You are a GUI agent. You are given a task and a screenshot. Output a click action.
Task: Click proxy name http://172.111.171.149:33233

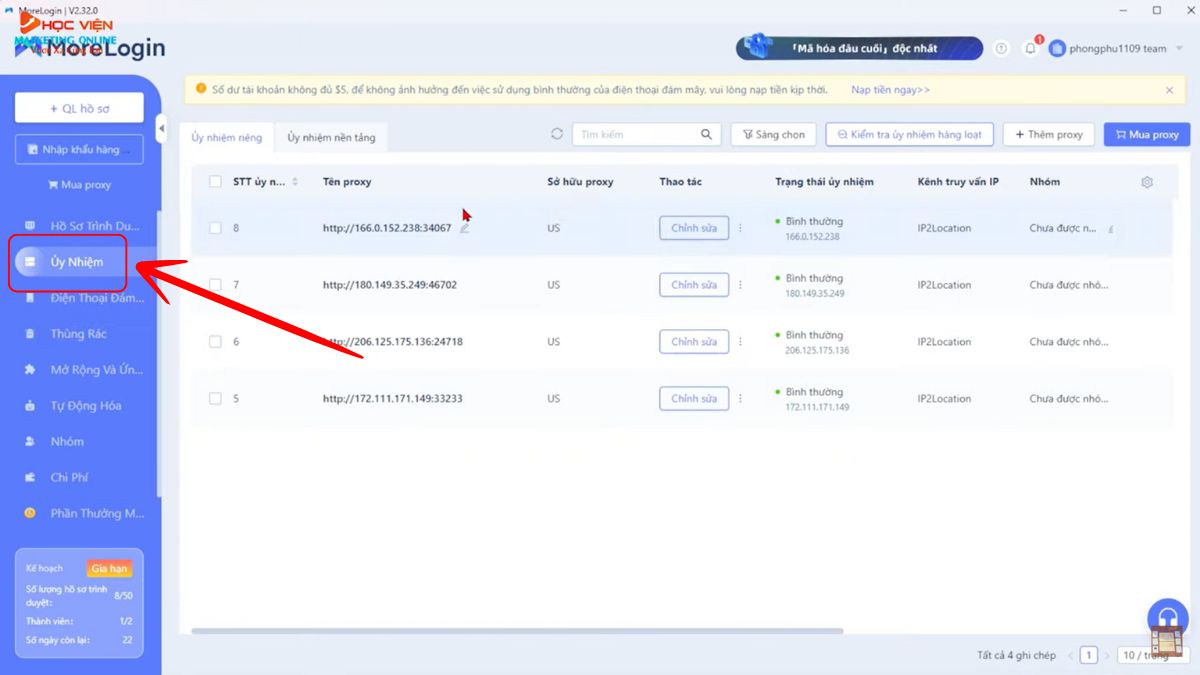tap(392, 399)
